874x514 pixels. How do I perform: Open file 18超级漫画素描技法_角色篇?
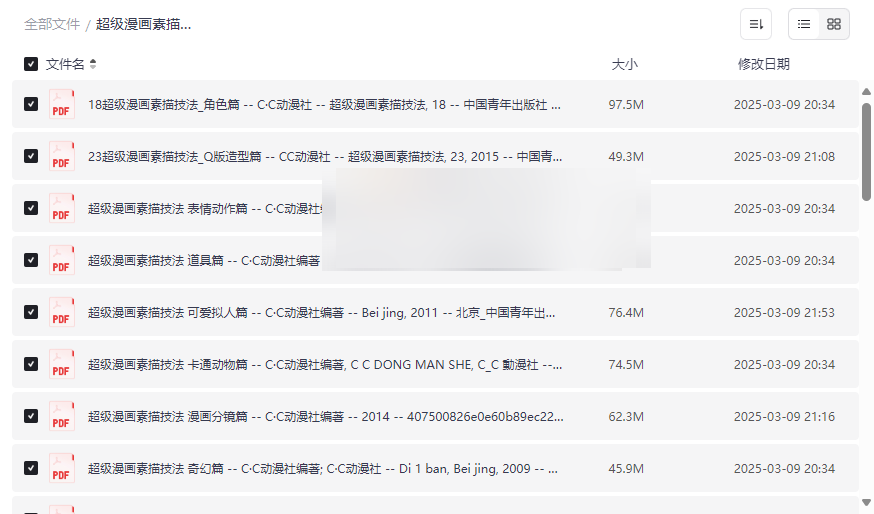pos(324,105)
